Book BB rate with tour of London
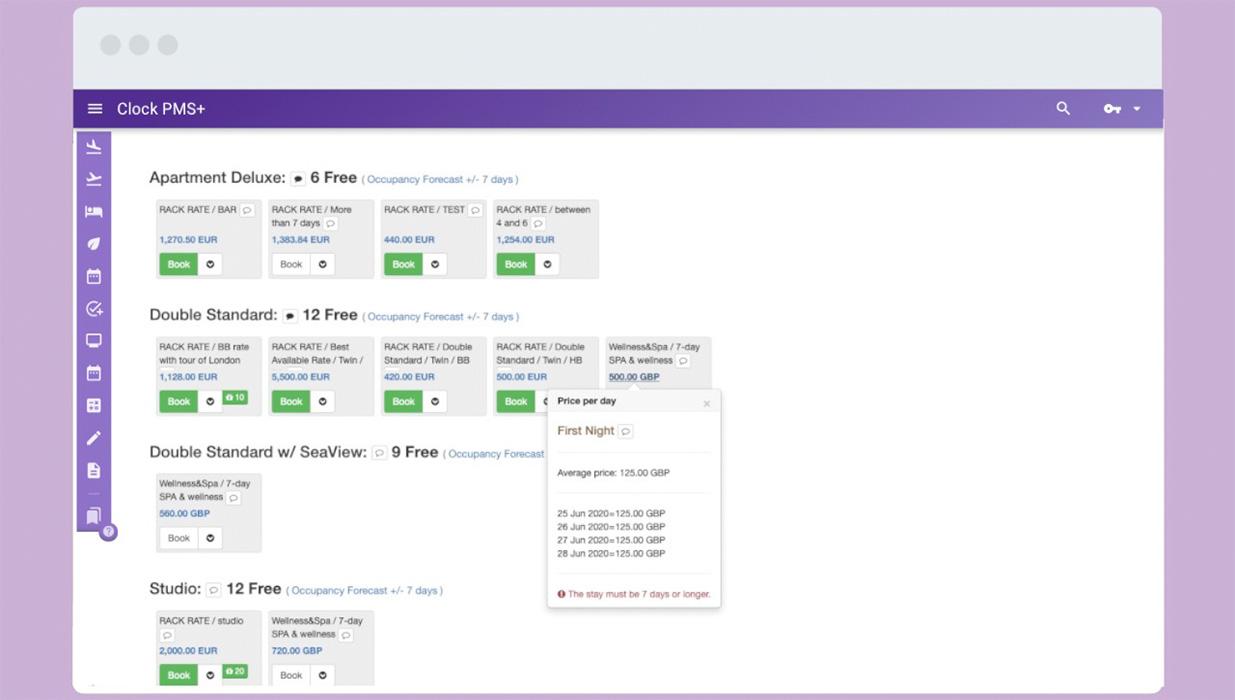The image size is (1235, 700). 179,402
